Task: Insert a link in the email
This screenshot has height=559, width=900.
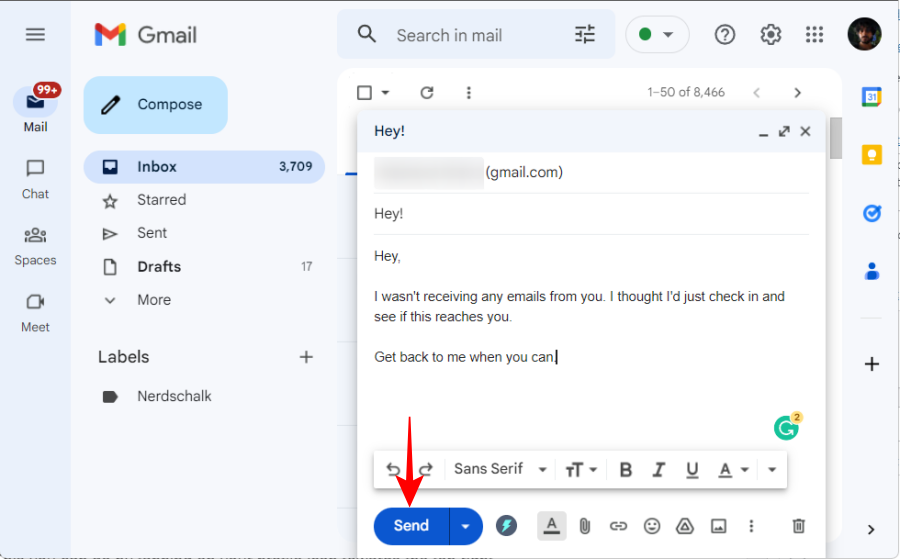Action: pos(618,526)
